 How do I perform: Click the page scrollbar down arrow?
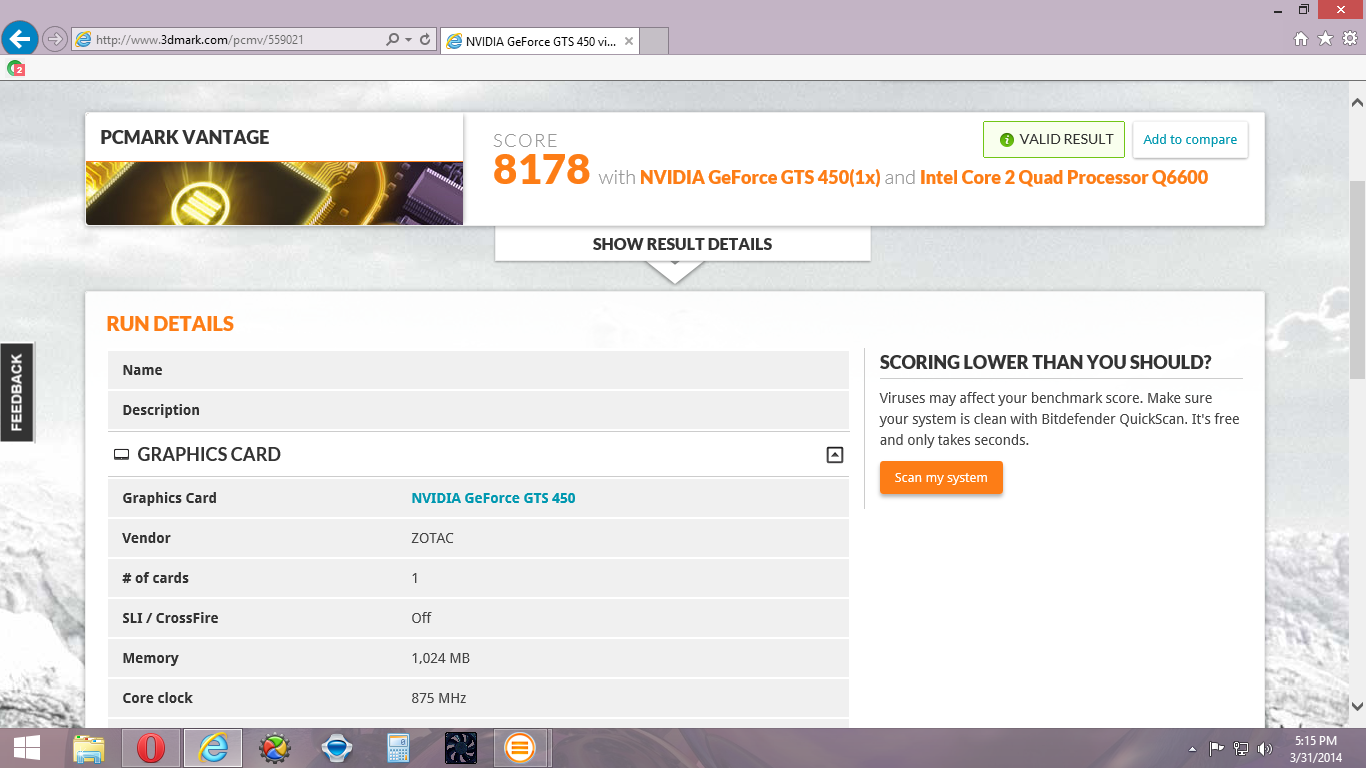[x=1357, y=707]
